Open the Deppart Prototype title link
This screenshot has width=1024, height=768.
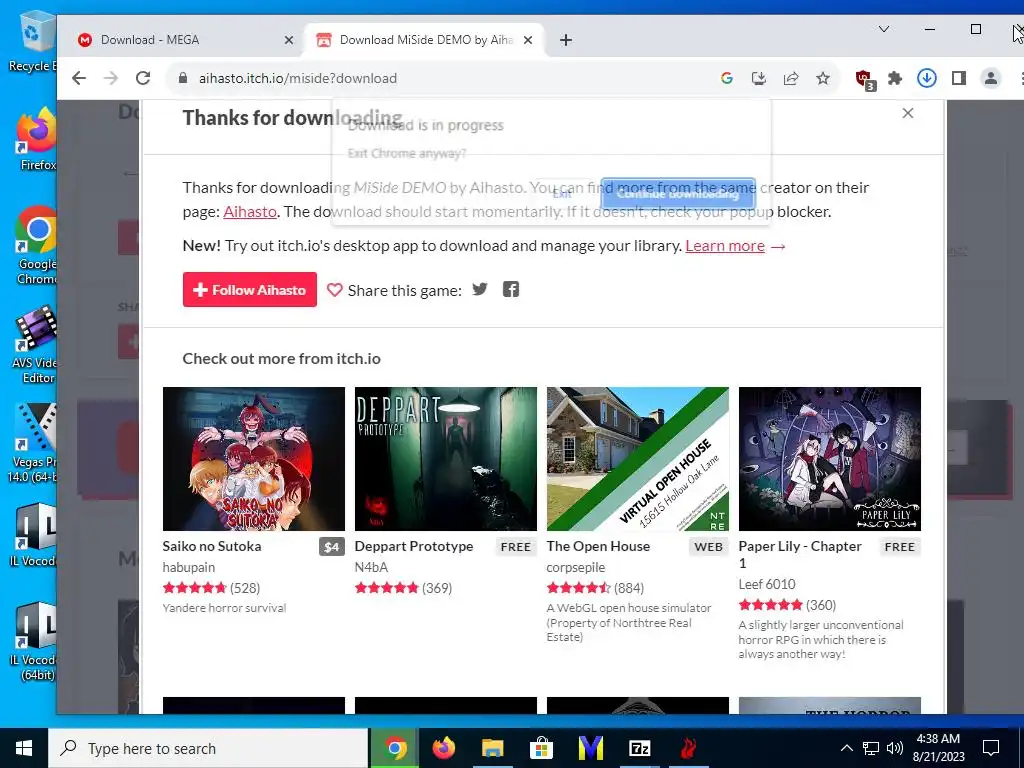coord(413,546)
